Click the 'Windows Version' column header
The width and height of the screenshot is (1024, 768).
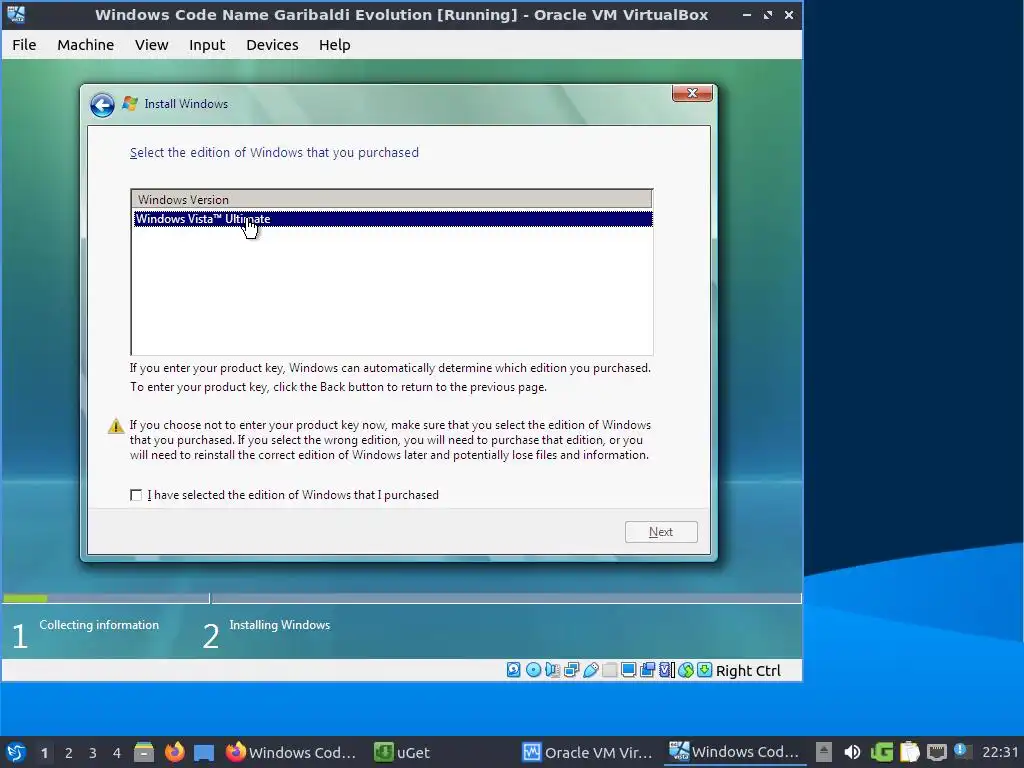click(392, 199)
